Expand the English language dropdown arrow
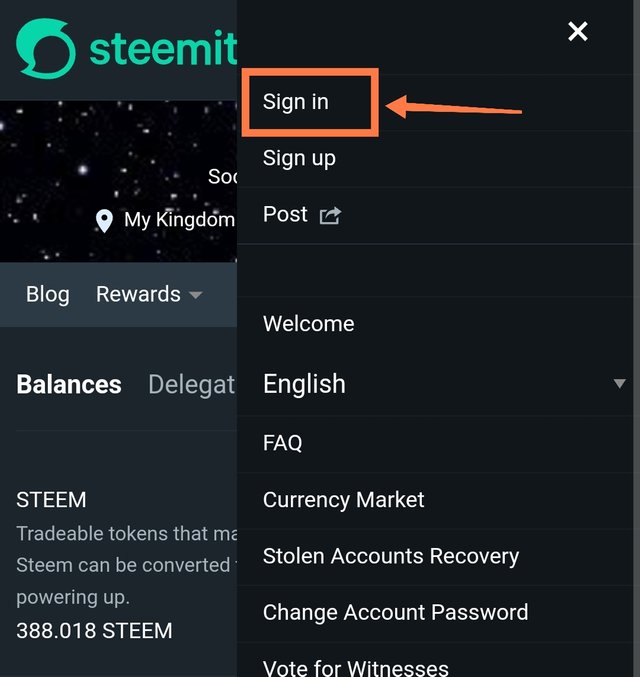Image resolution: width=640 pixels, height=677 pixels. pyautogui.click(x=620, y=383)
